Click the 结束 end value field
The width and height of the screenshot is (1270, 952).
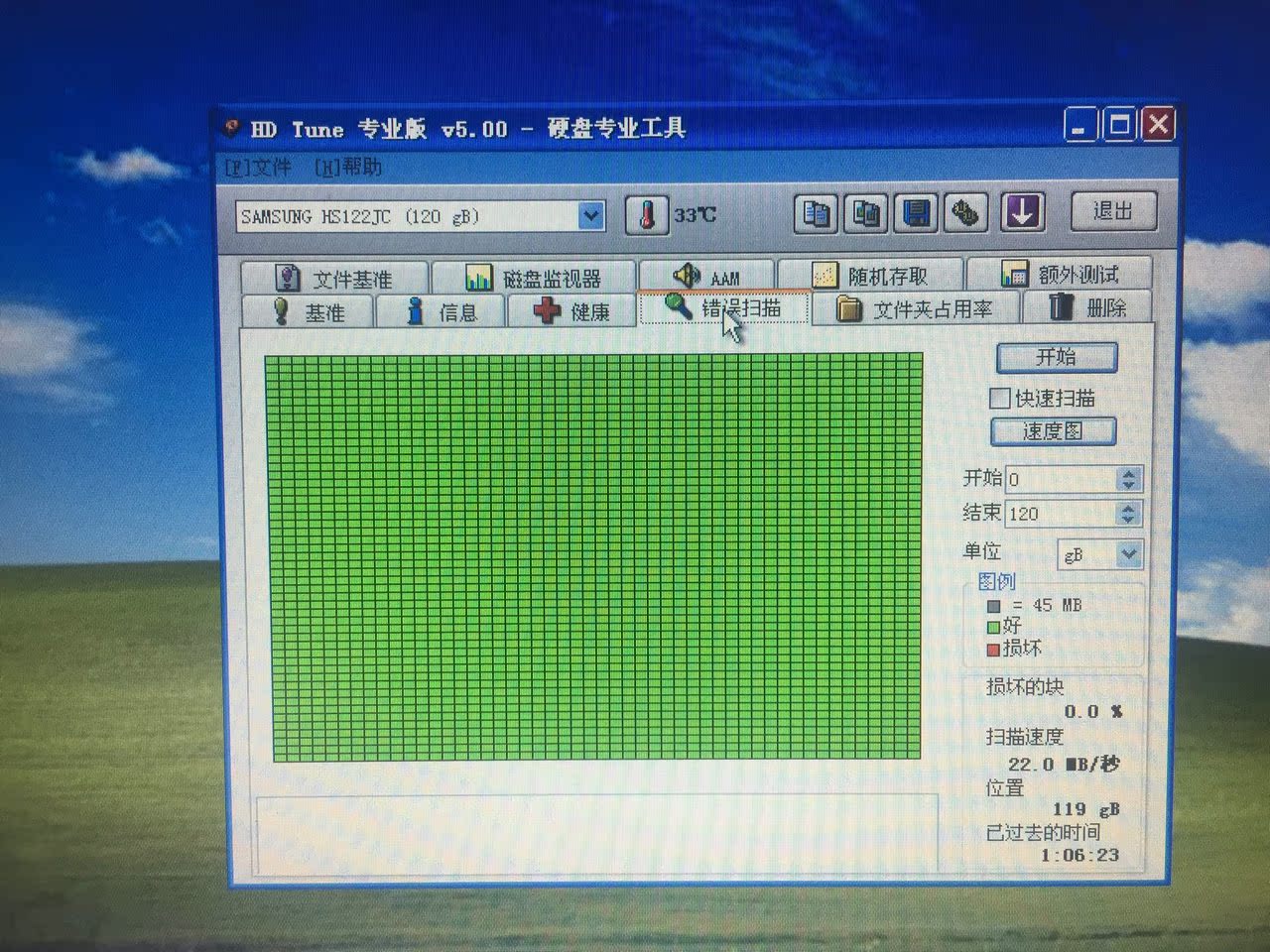click(1060, 514)
